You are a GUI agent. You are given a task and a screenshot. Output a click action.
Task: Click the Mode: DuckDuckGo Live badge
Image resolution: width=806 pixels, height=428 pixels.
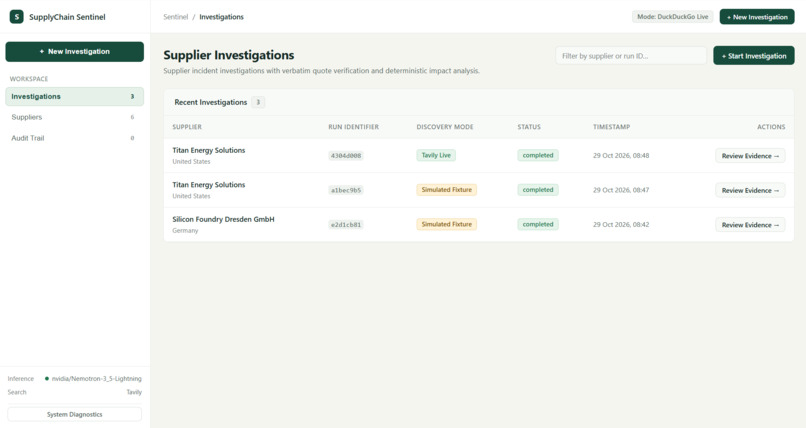pos(672,17)
